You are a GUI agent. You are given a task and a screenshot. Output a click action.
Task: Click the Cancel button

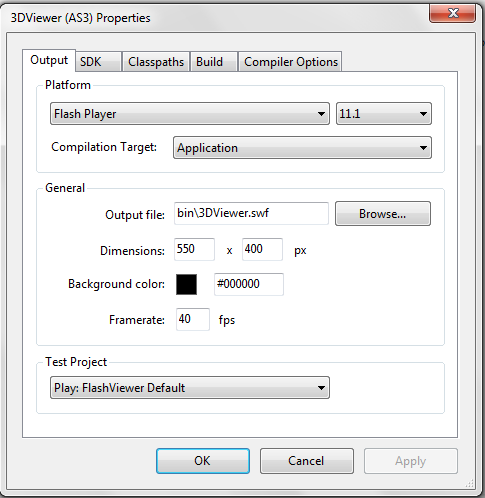click(307, 461)
